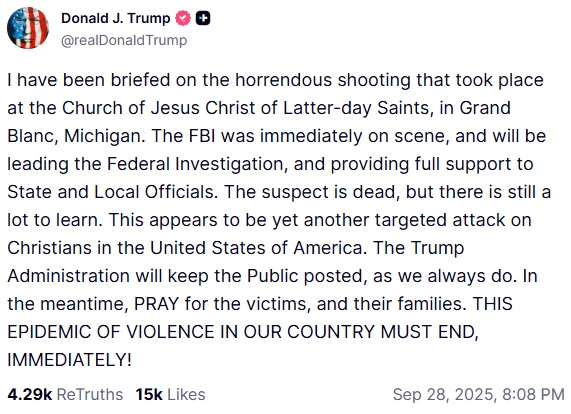Viewport: 571px width, 414px height.
Task: Click the ReTruths label
Action: [x=90, y=395]
